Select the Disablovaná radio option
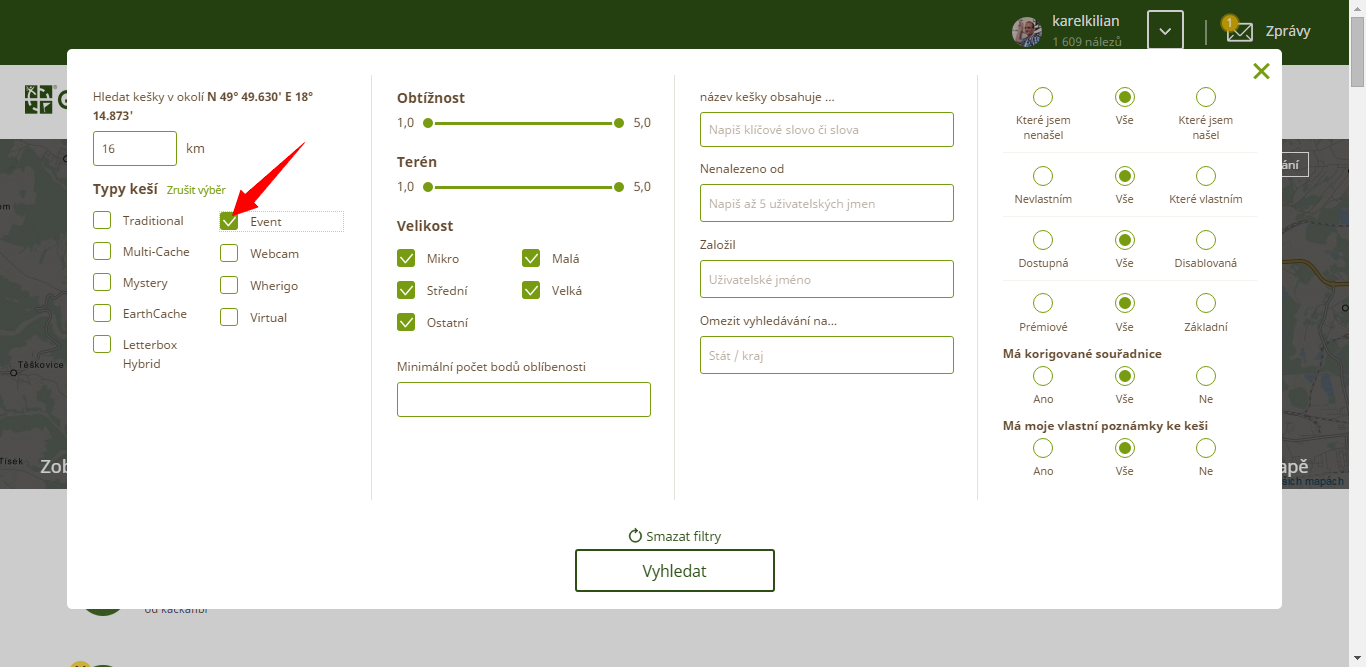This screenshot has width=1366, height=667. point(1206,240)
